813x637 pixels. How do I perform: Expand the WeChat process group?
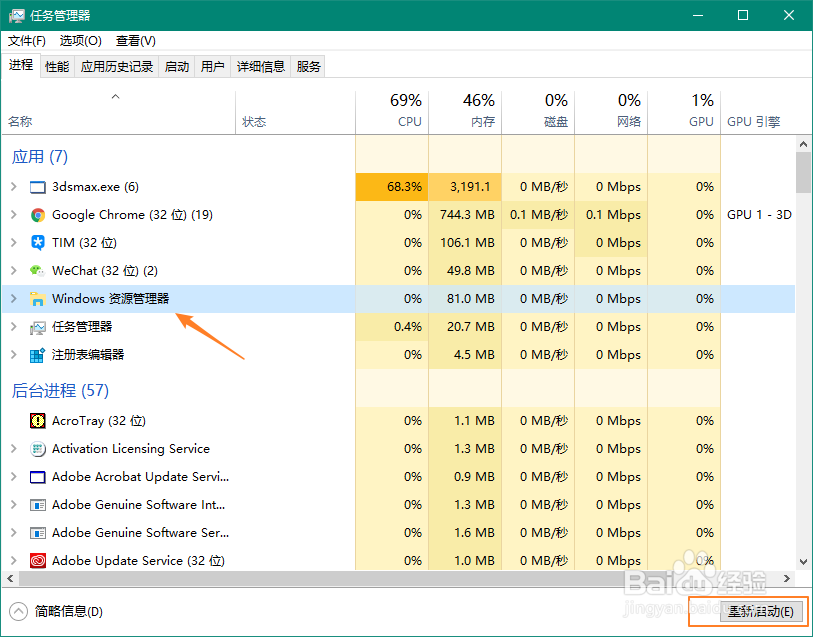[x=14, y=271]
